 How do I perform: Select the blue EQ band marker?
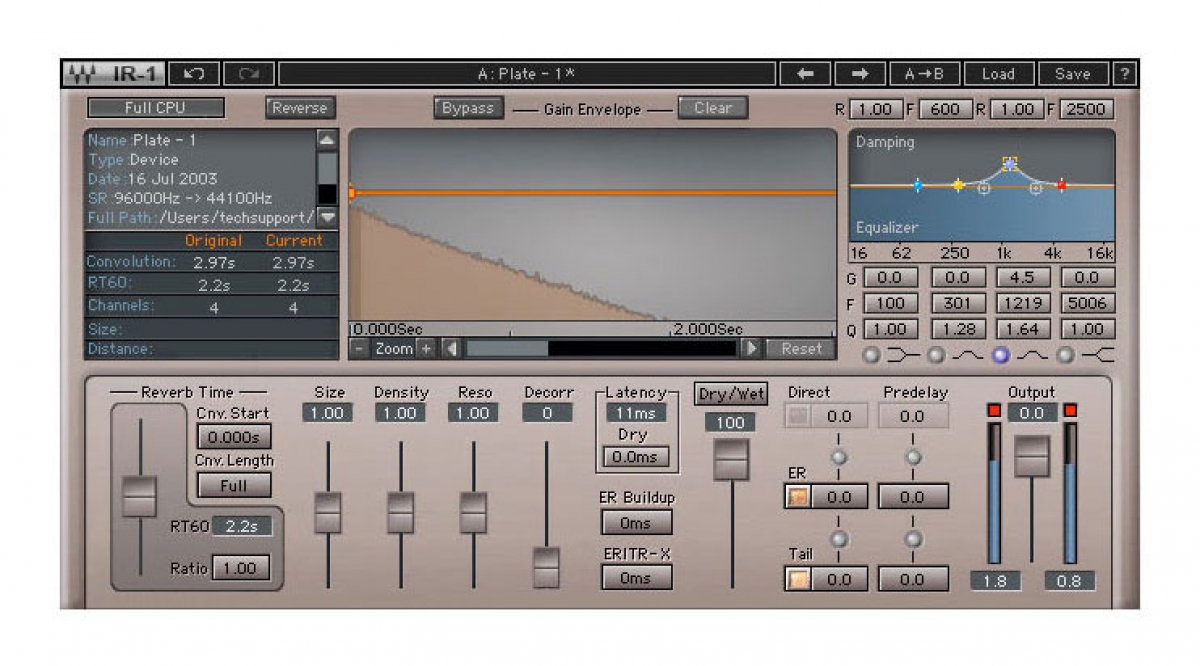[917, 185]
